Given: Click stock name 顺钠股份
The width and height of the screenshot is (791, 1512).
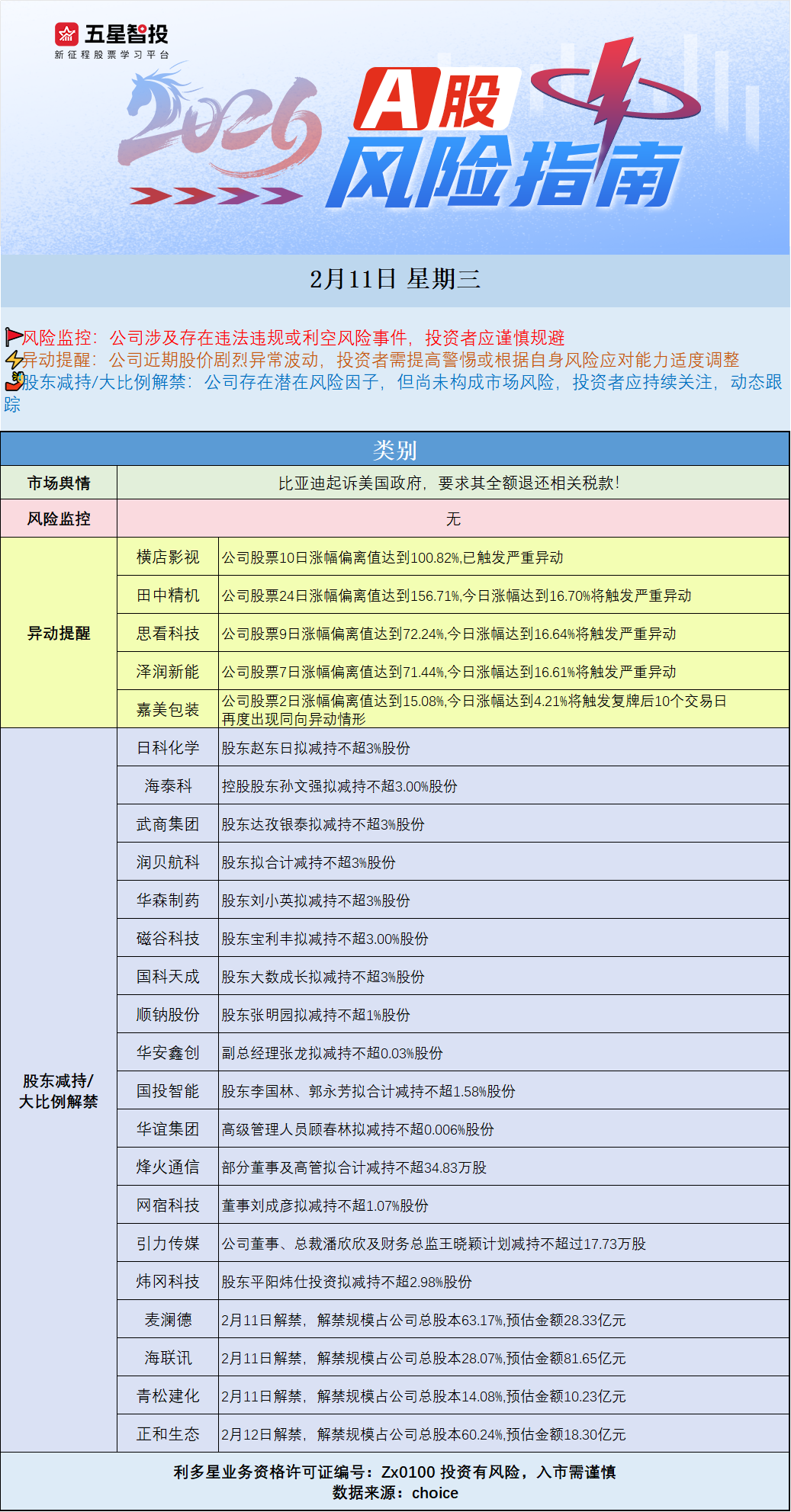Looking at the screenshot, I should pos(168,1015).
